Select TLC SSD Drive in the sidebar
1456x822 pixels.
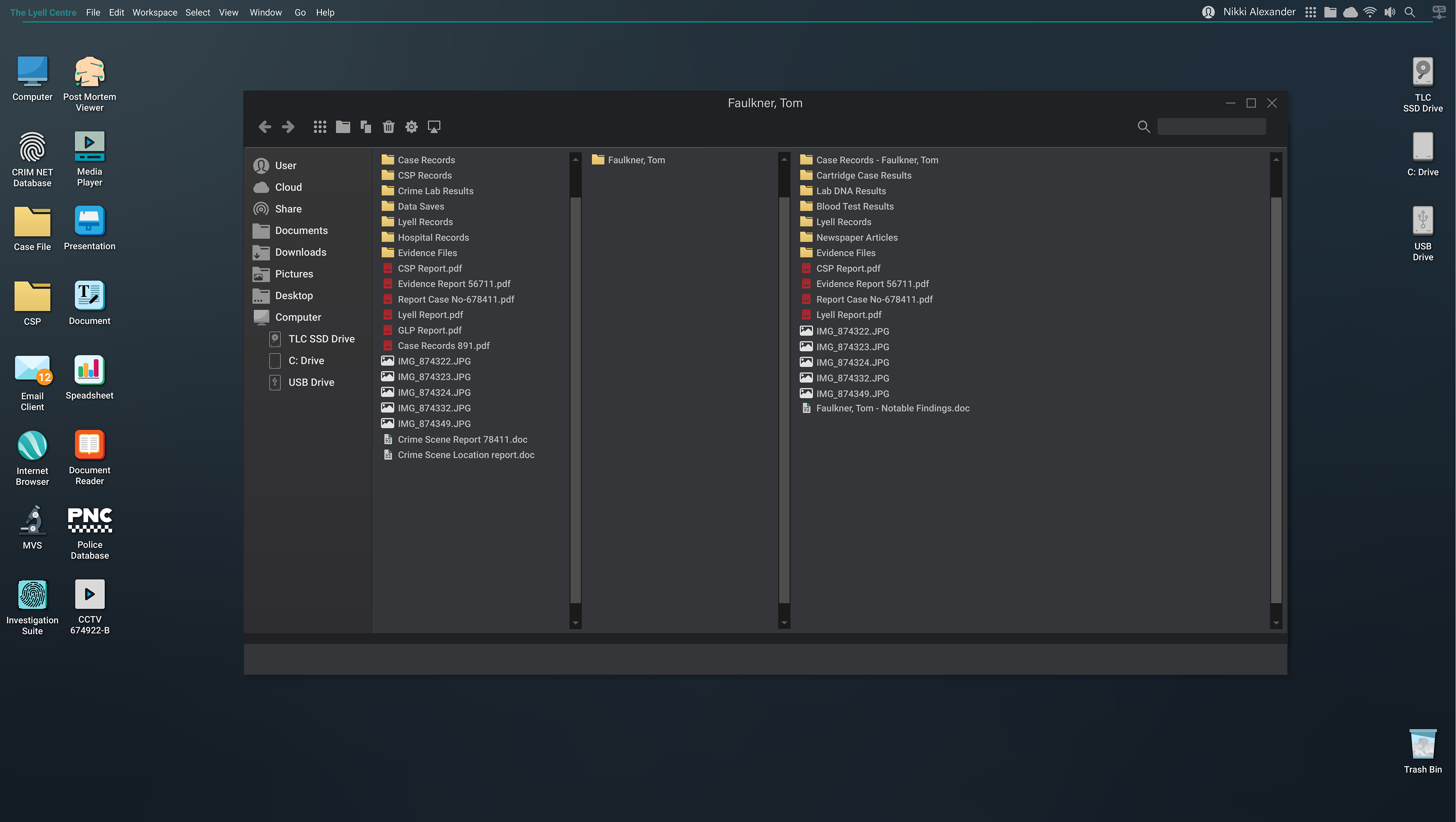(312, 339)
